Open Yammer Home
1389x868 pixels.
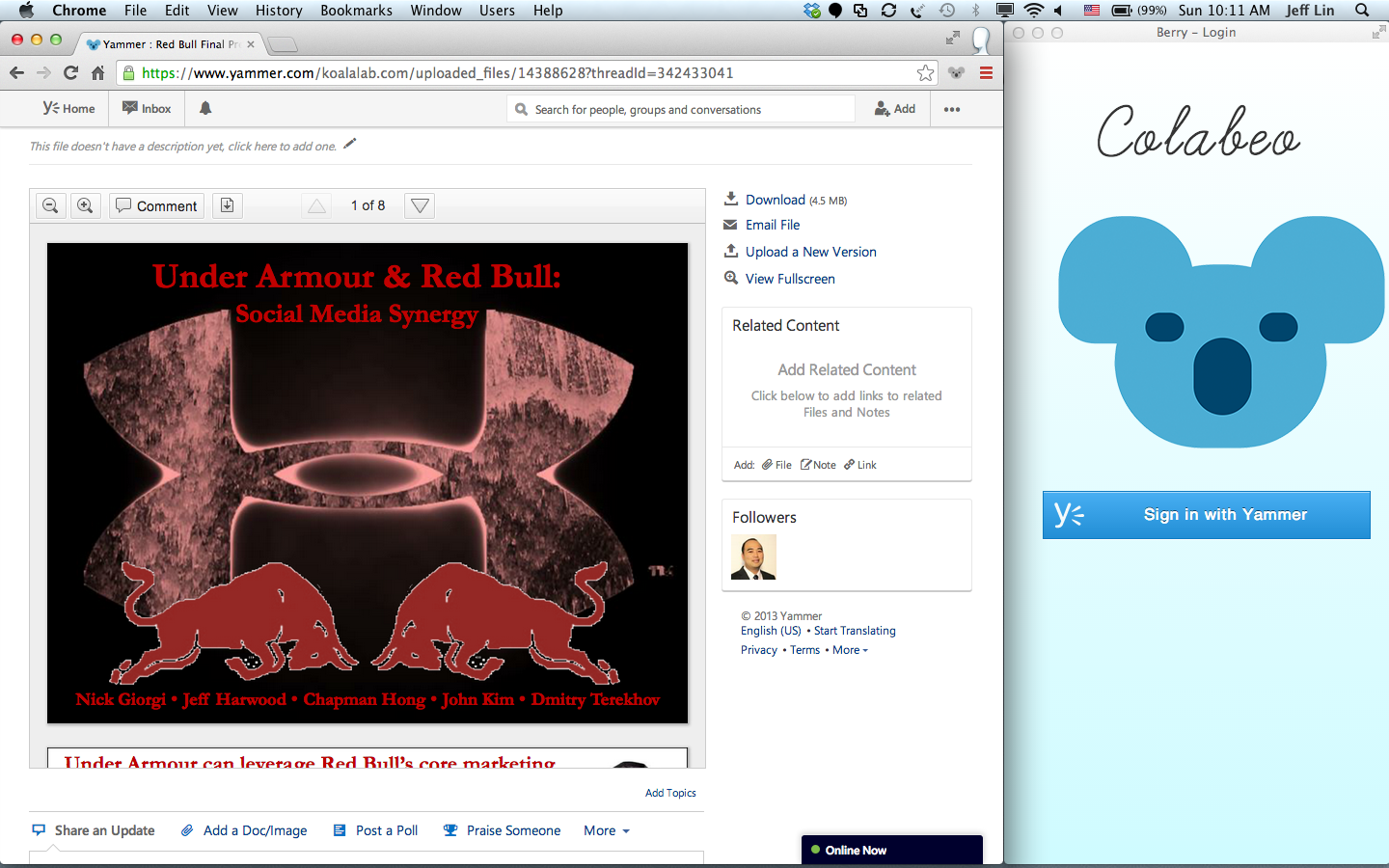pos(68,109)
